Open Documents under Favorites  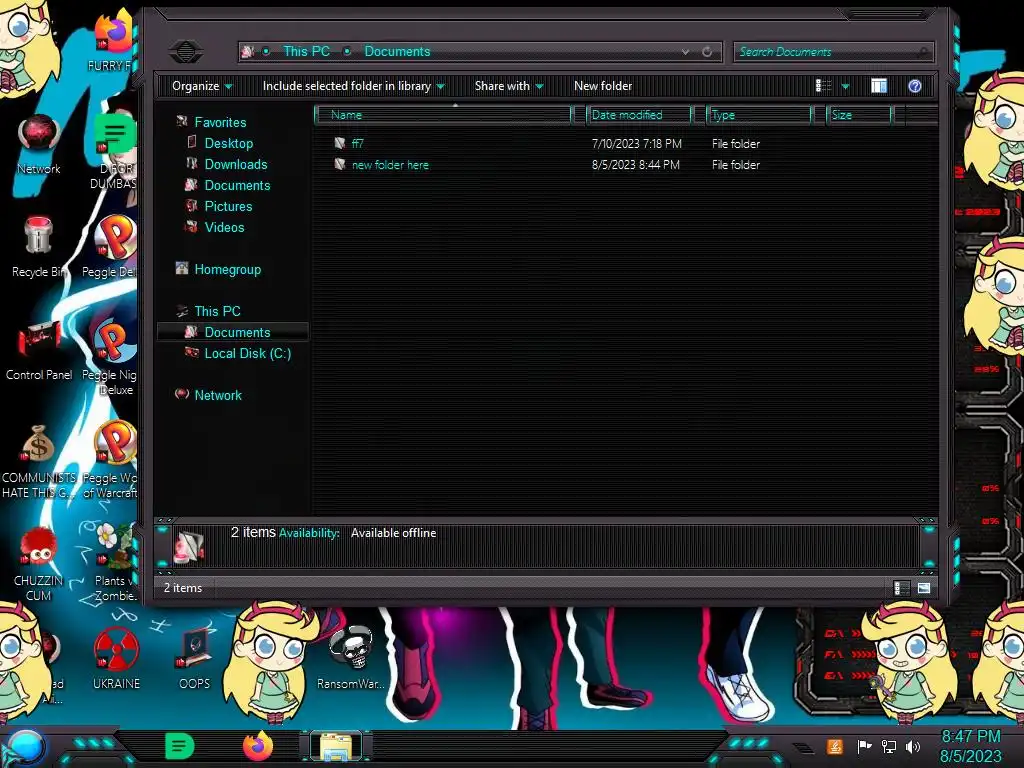[x=237, y=185]
